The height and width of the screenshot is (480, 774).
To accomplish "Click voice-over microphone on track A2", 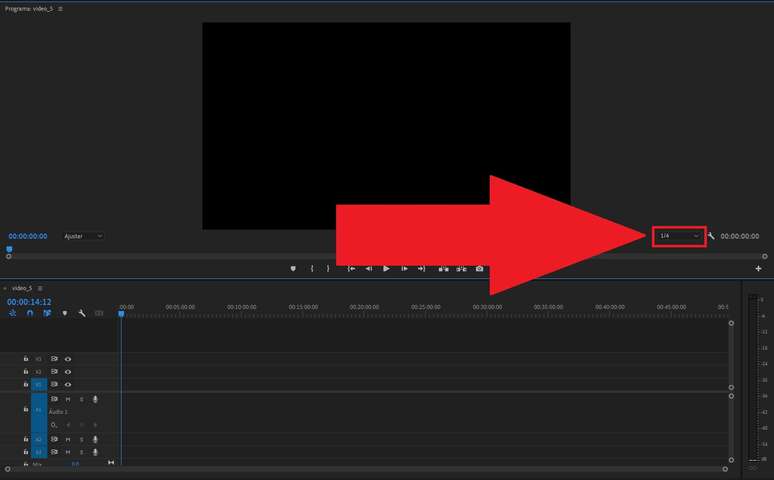I will 95,439.
